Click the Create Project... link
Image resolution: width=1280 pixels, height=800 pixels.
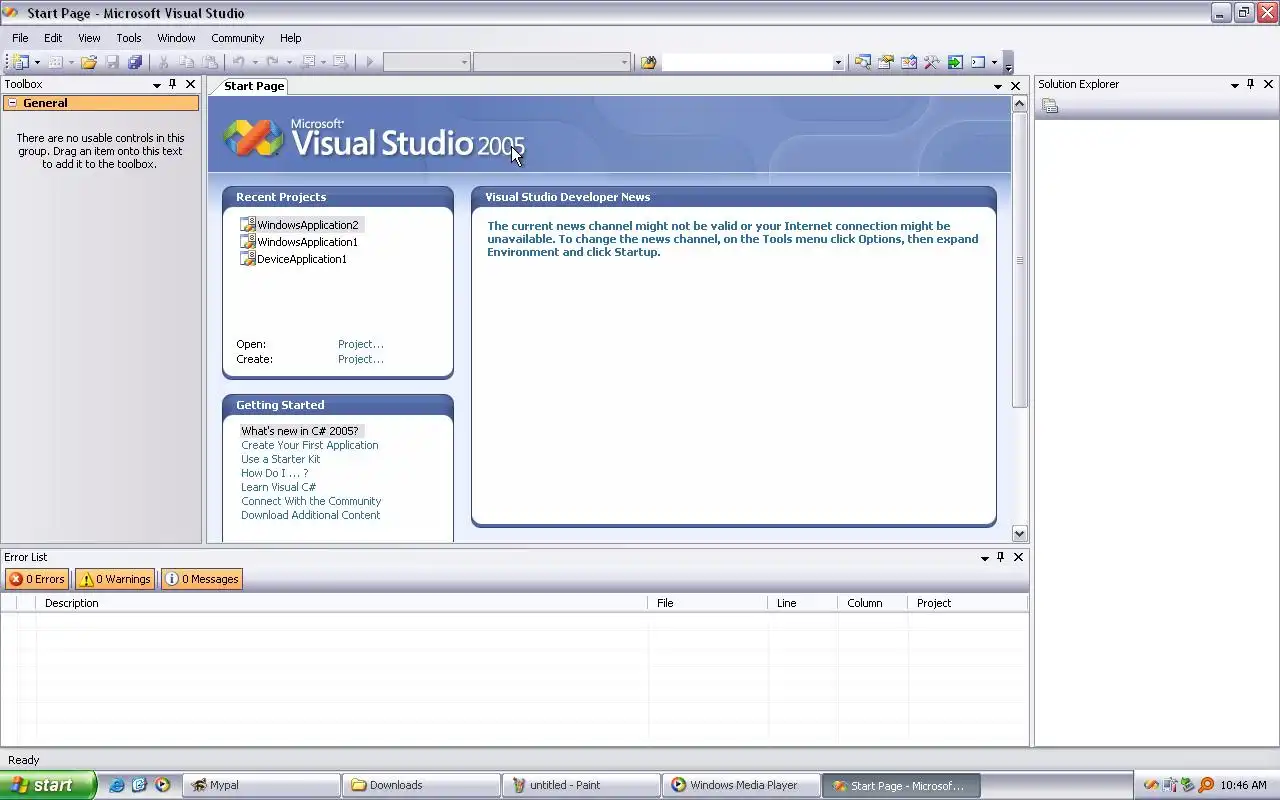pyautogui.click(x=360, y=359)
